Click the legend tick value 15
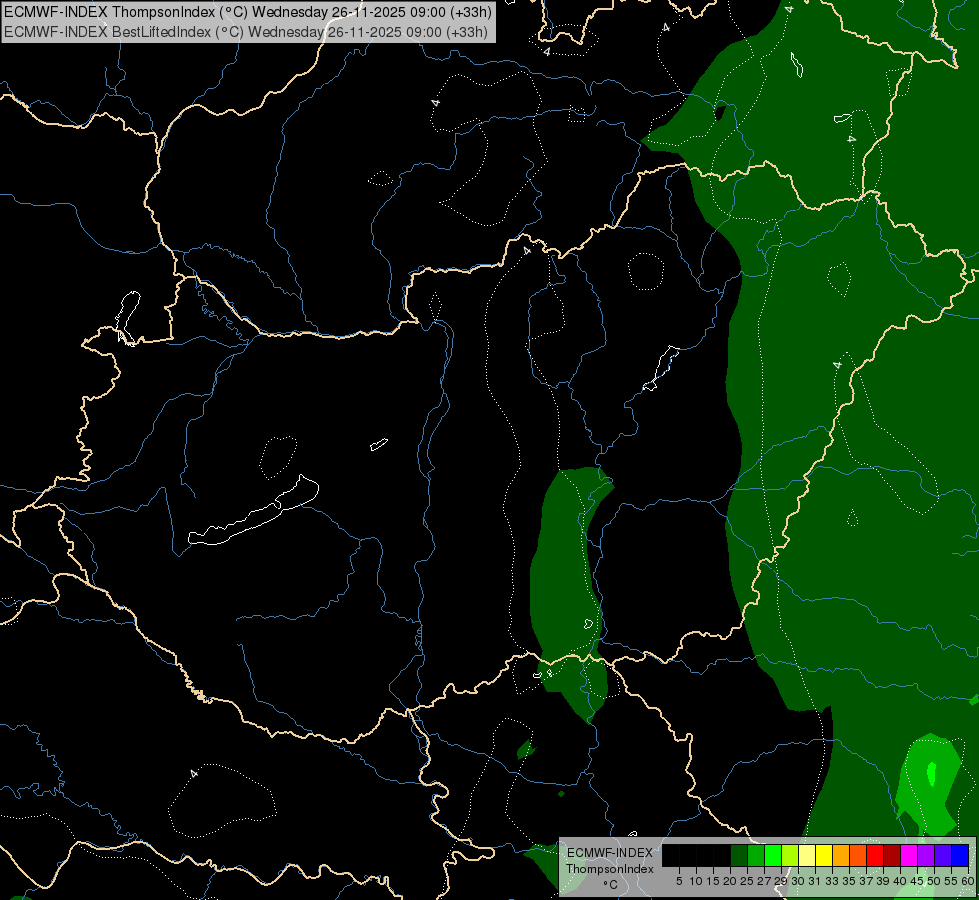979x900 pixels. pos(713,881)
